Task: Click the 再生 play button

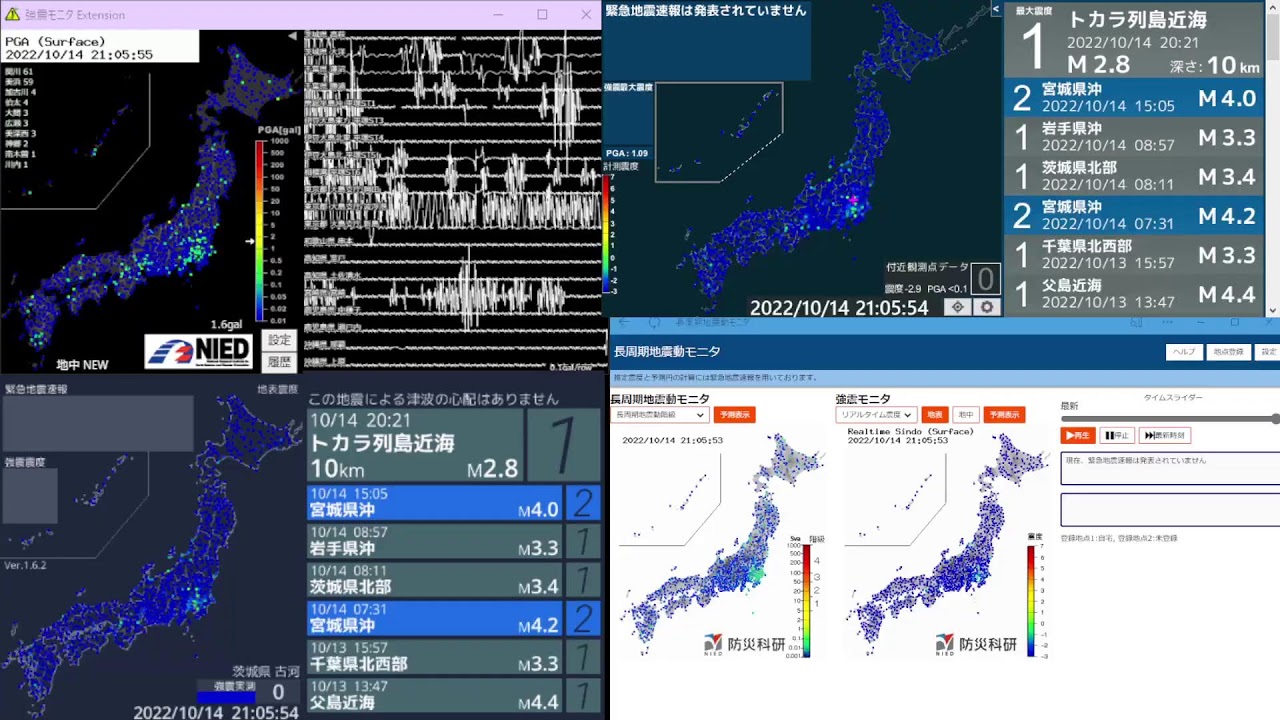Action: pos(1078,435)
